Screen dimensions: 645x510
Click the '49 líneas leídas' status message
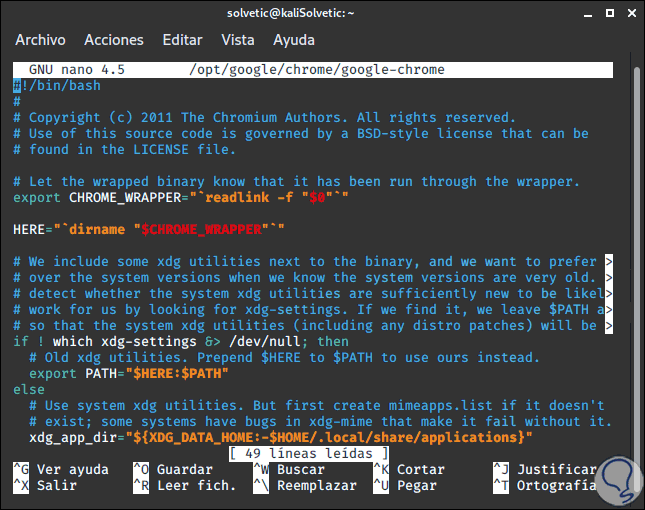coord(309,453)
